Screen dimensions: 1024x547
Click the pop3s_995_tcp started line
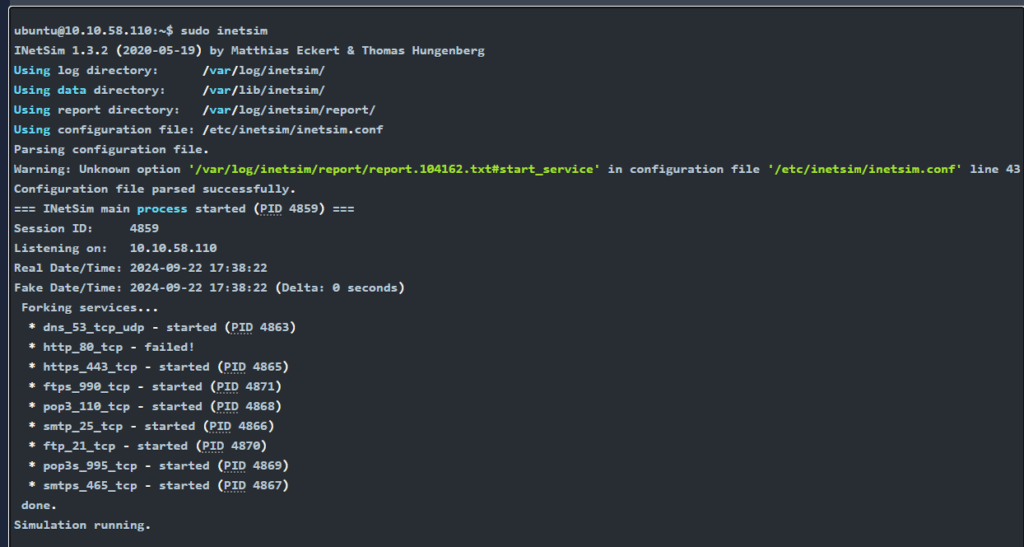pyautogui.click(x=159, y=465)
